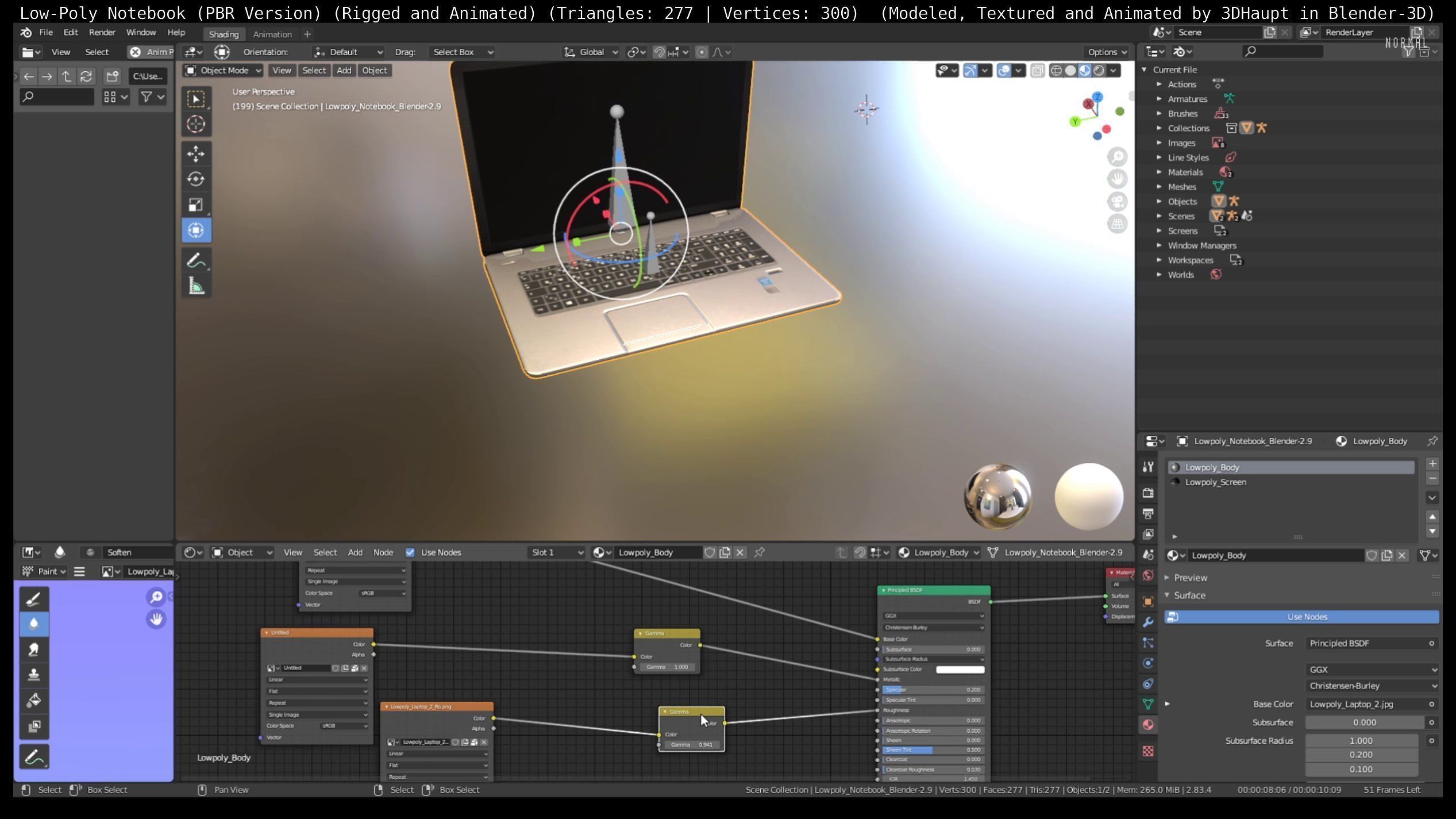Select the Scale tool icon
Screen dimensions: 1456x819
pyautogui.click(x=195, y=205)
